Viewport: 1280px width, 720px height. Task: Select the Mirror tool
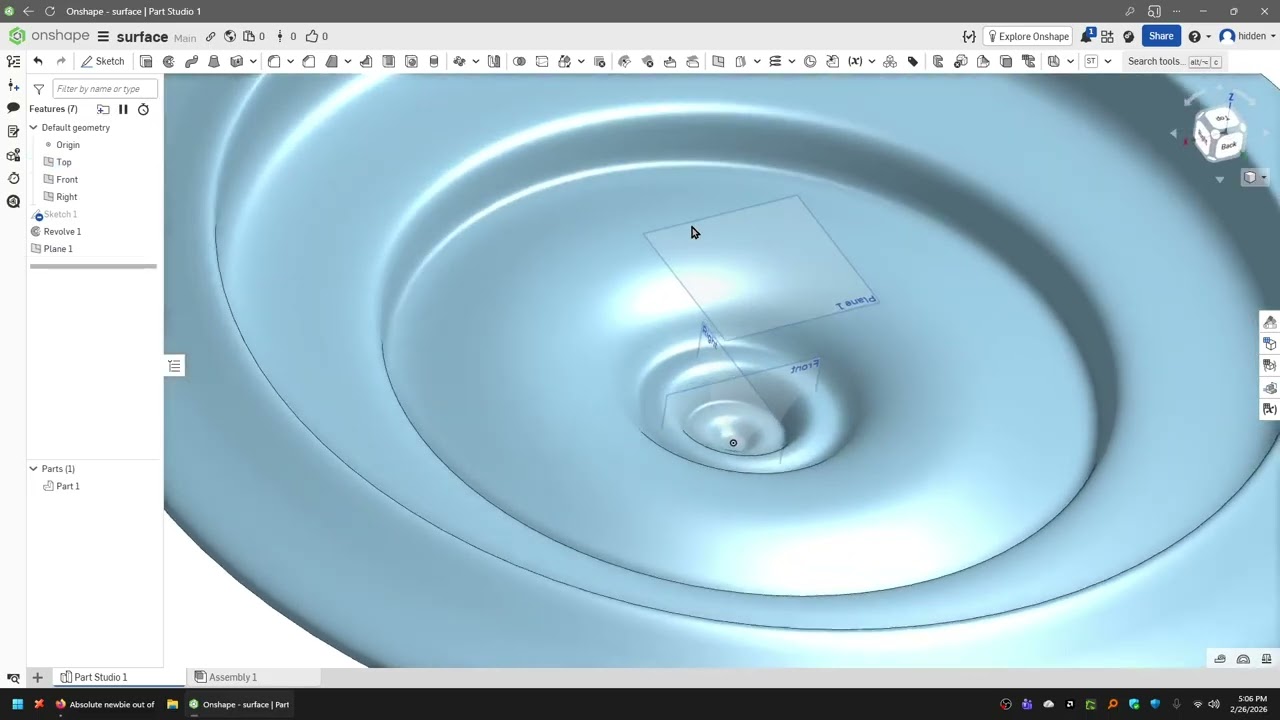pos(494,61)
